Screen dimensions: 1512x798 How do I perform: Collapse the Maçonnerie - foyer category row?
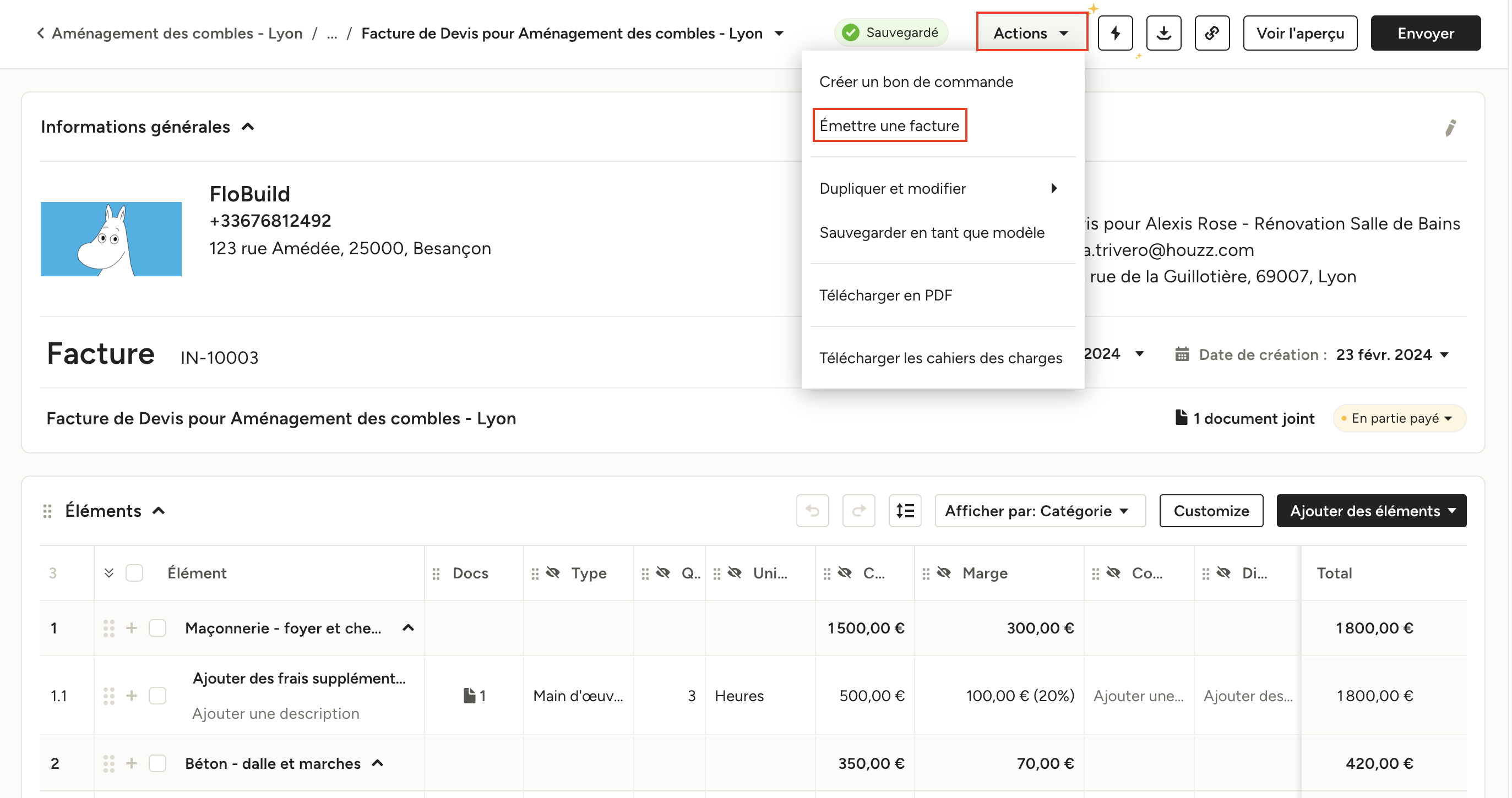(409, 628)
